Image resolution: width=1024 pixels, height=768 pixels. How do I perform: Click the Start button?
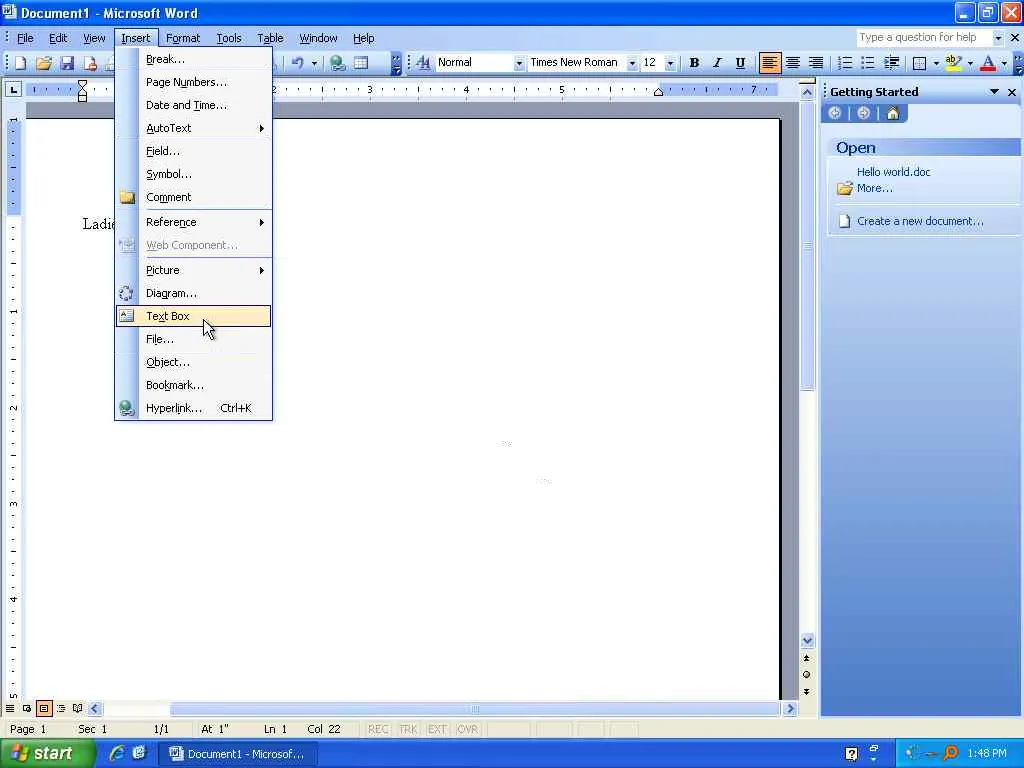click(x=46, y=753)
